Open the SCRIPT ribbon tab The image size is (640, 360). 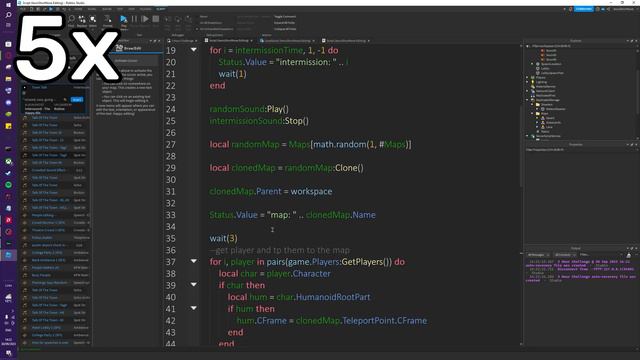coord(161,9)
